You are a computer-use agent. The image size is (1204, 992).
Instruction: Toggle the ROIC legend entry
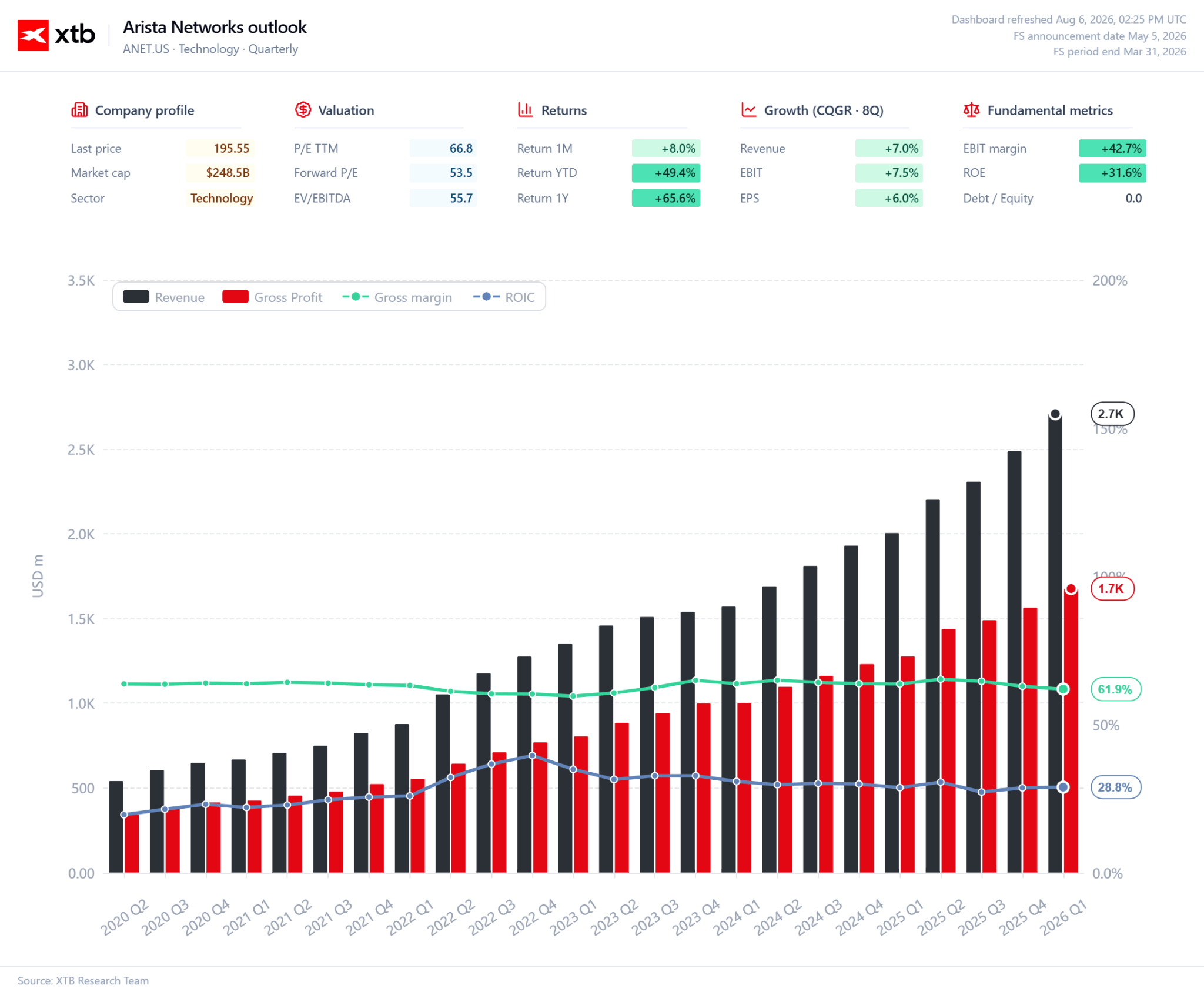(x=504, y=297)
